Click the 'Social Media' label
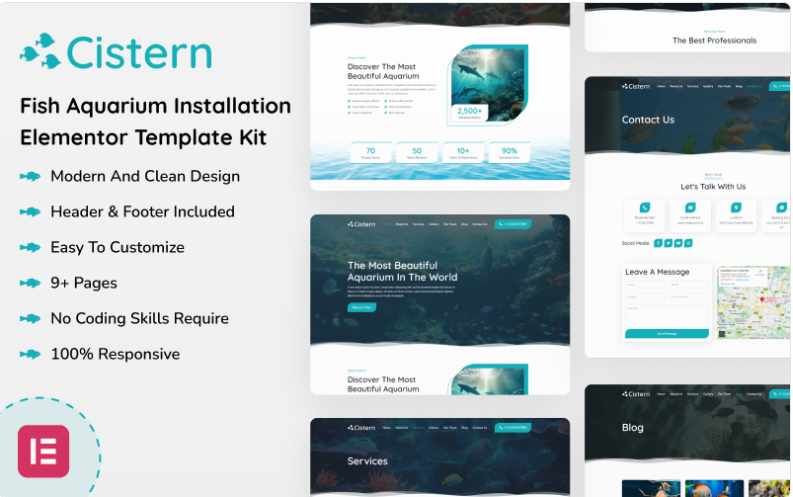The width and height of the screenshot is (793, 497). coord(635,243)
